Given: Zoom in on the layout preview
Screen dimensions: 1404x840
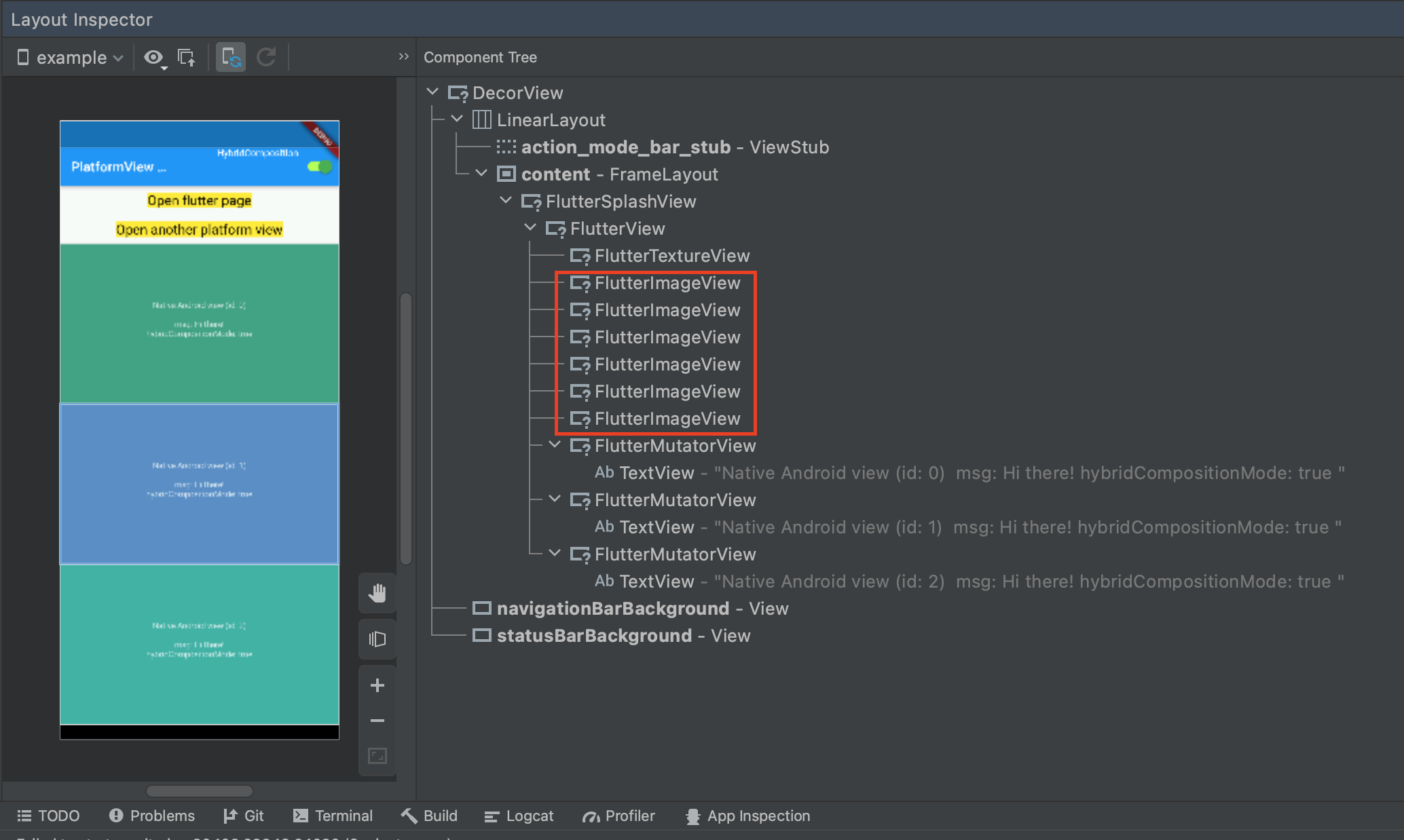Looking at the screenshot, I should [x=377, y=685].
